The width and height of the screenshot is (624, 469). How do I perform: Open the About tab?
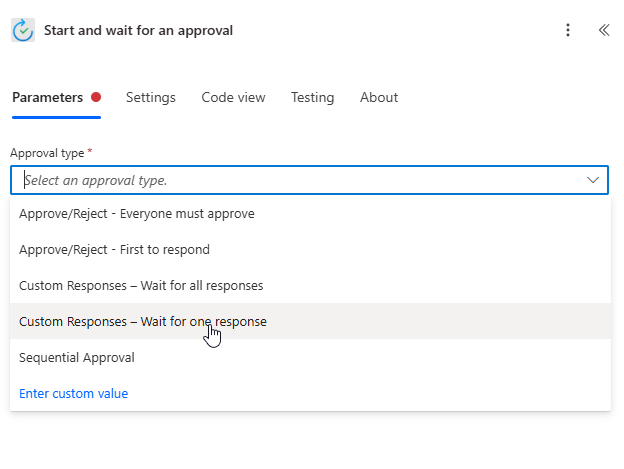tap(379, 97)
